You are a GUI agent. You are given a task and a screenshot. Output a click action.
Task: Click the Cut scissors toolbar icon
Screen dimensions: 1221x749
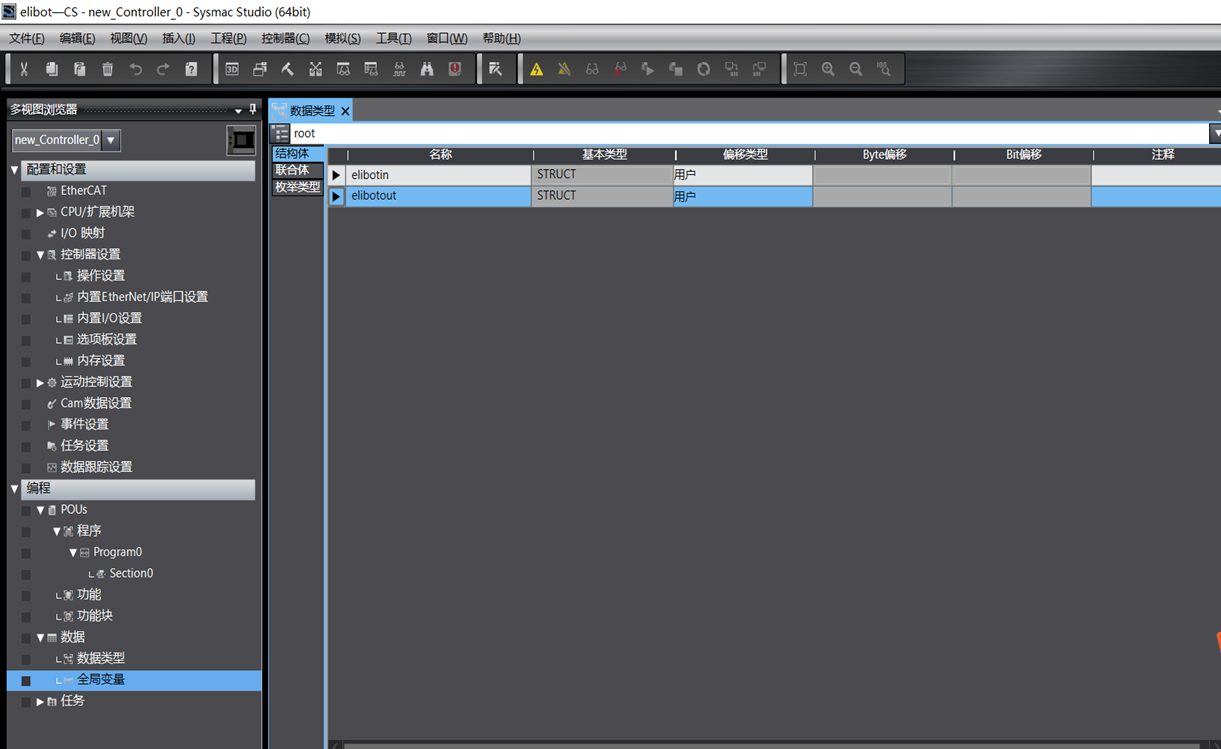pos(24,69)
